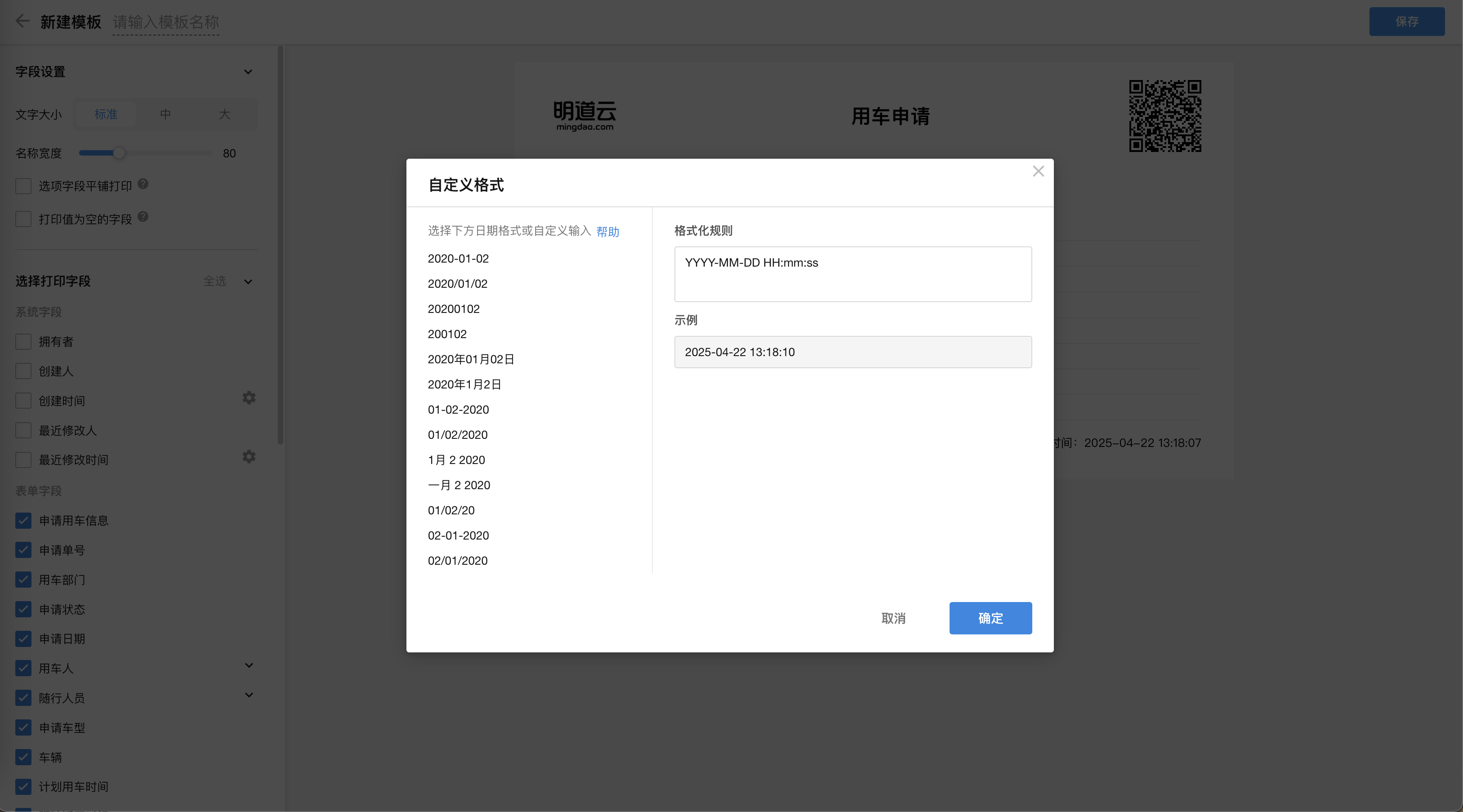
Task: Click the 明道云 logo in preview
Action: point(584,116)
